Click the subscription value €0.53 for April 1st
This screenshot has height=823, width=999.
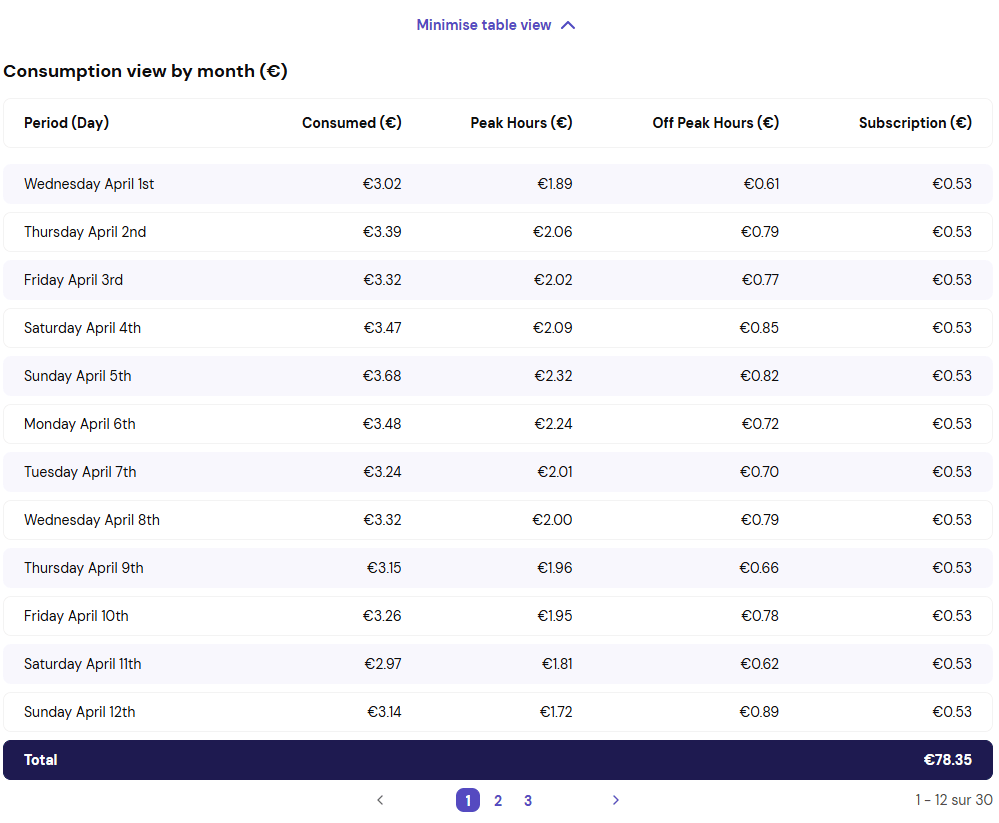(952, 184)
